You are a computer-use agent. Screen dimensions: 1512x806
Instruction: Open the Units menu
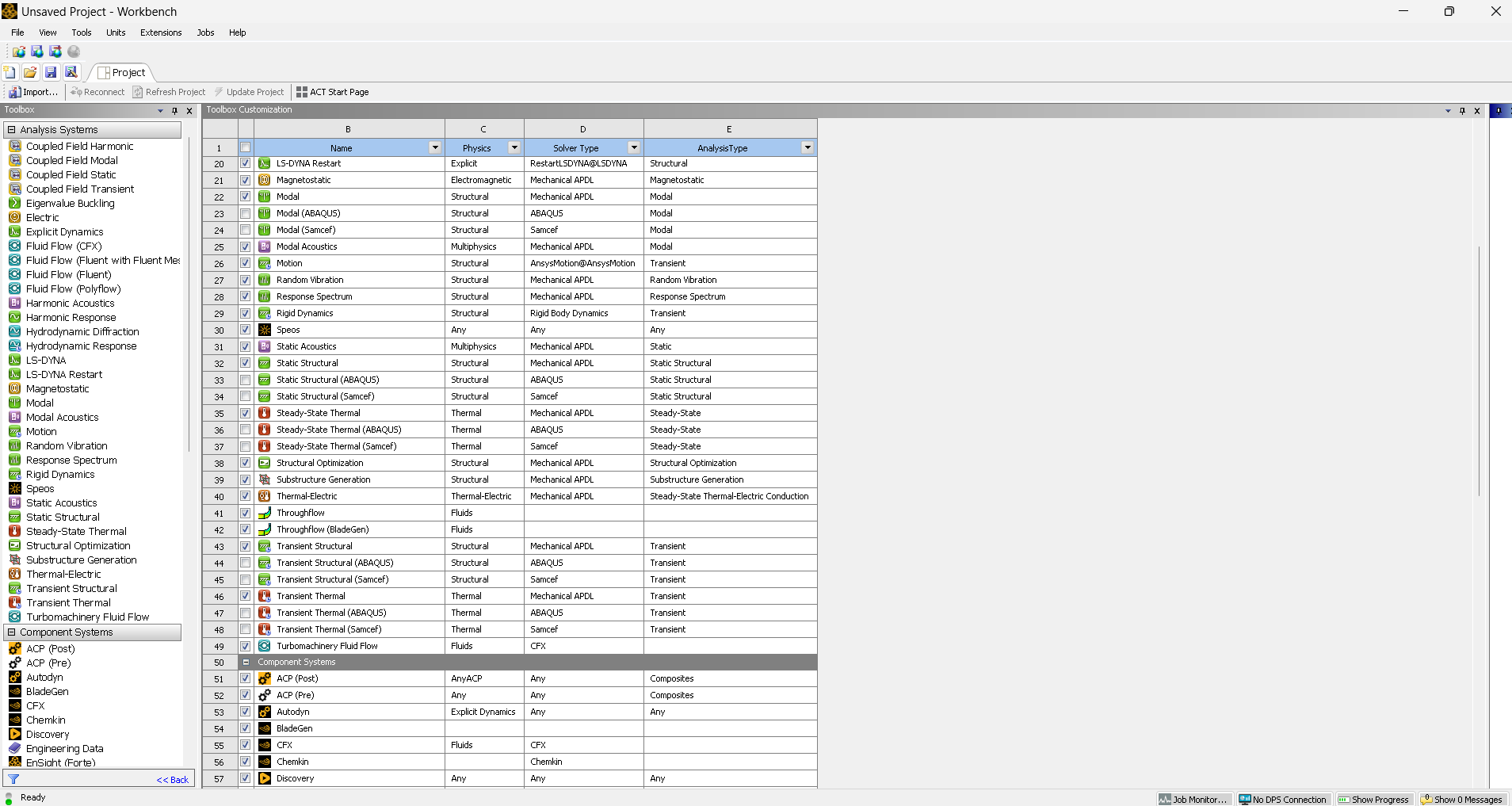pos(116,32)
